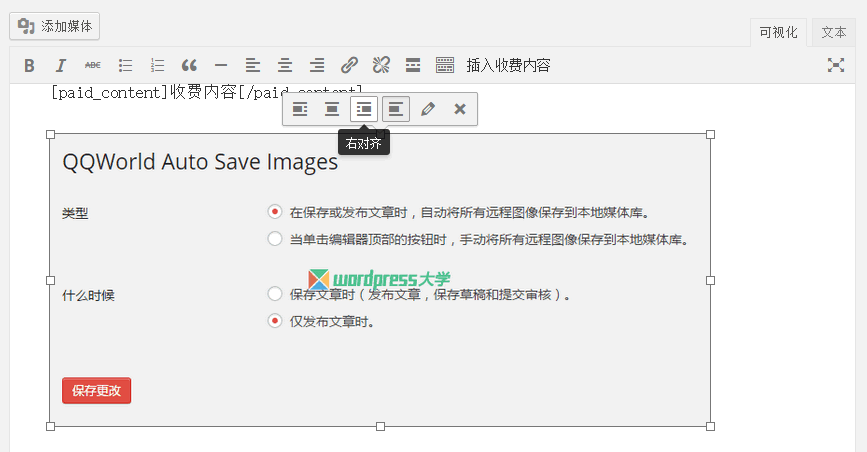The image size is (867, 452).
Task: Select the 保存文章时 radio option
Action: point(275,294)
